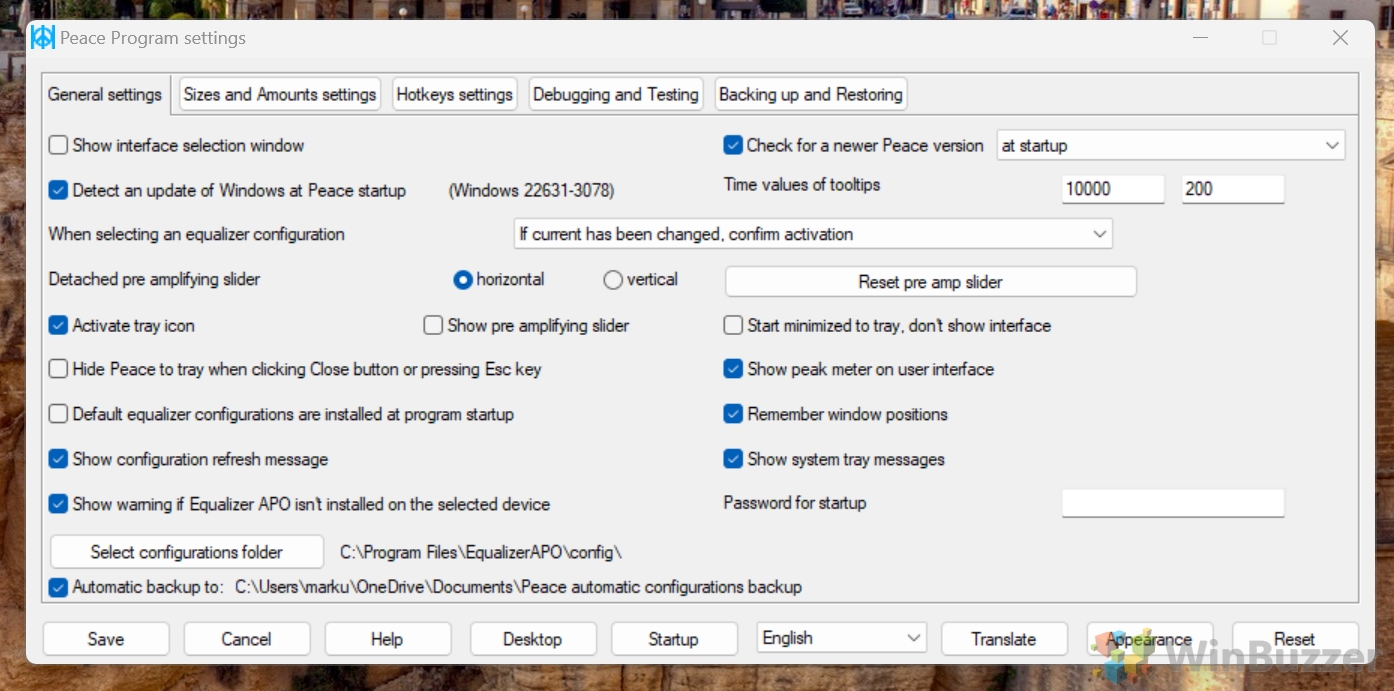
Task: Toggle Detect an update of Windows checkbox
Action: pyautogui.click(x=58, y=190)
